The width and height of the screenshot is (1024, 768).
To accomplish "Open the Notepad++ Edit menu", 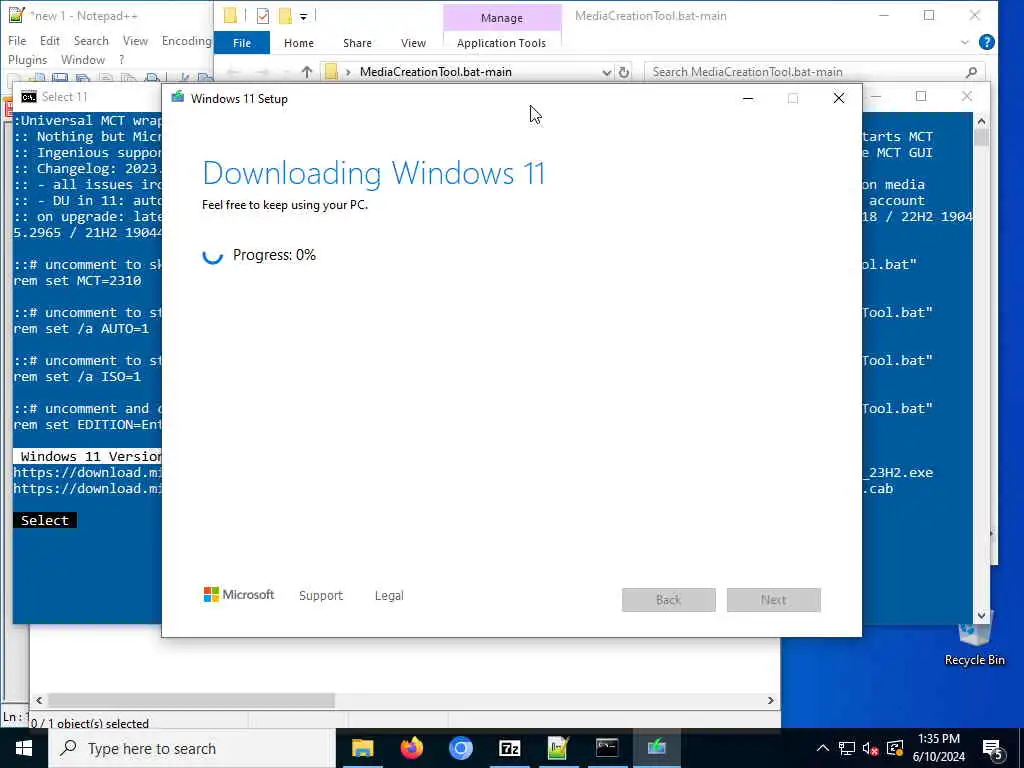I will [50, 40].
